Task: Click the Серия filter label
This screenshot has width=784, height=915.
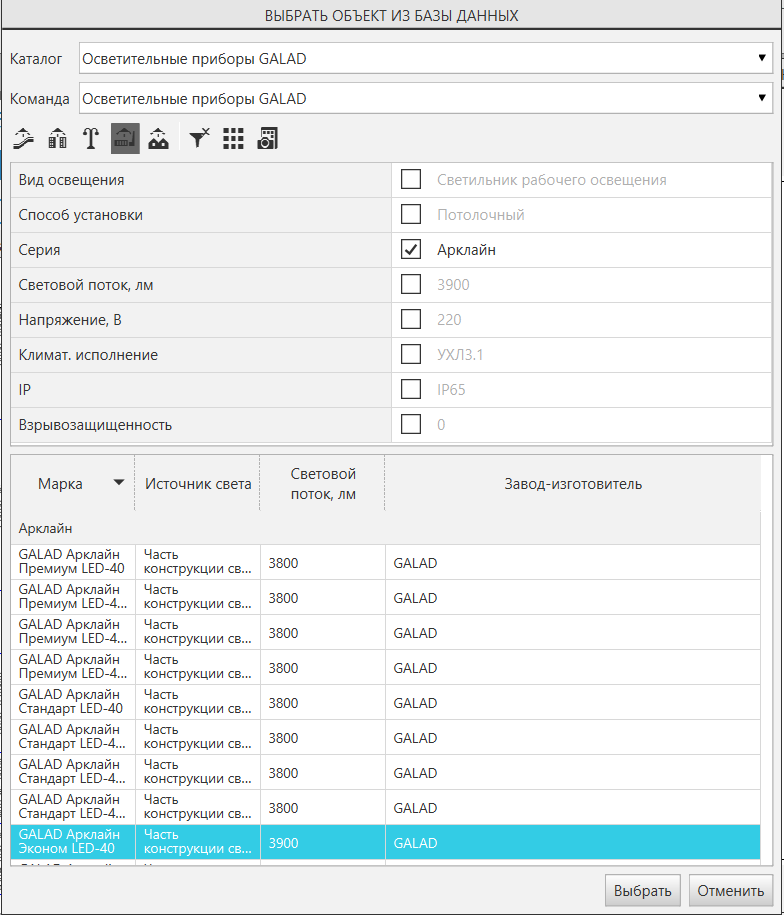Action: pos(39,250)
